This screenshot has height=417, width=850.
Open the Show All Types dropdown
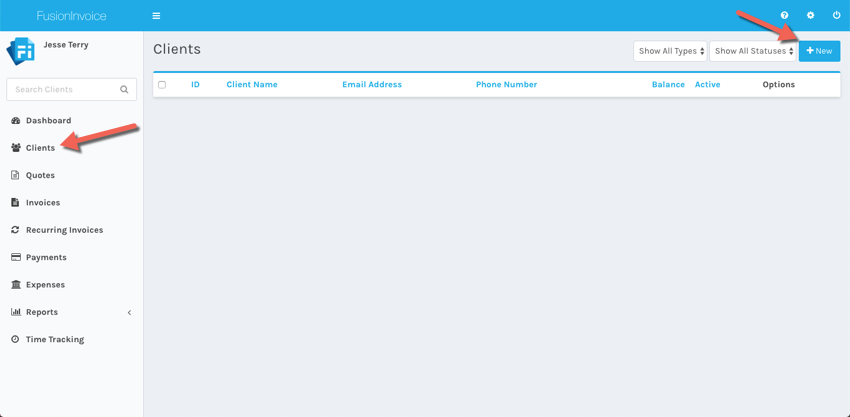(670, 51)
